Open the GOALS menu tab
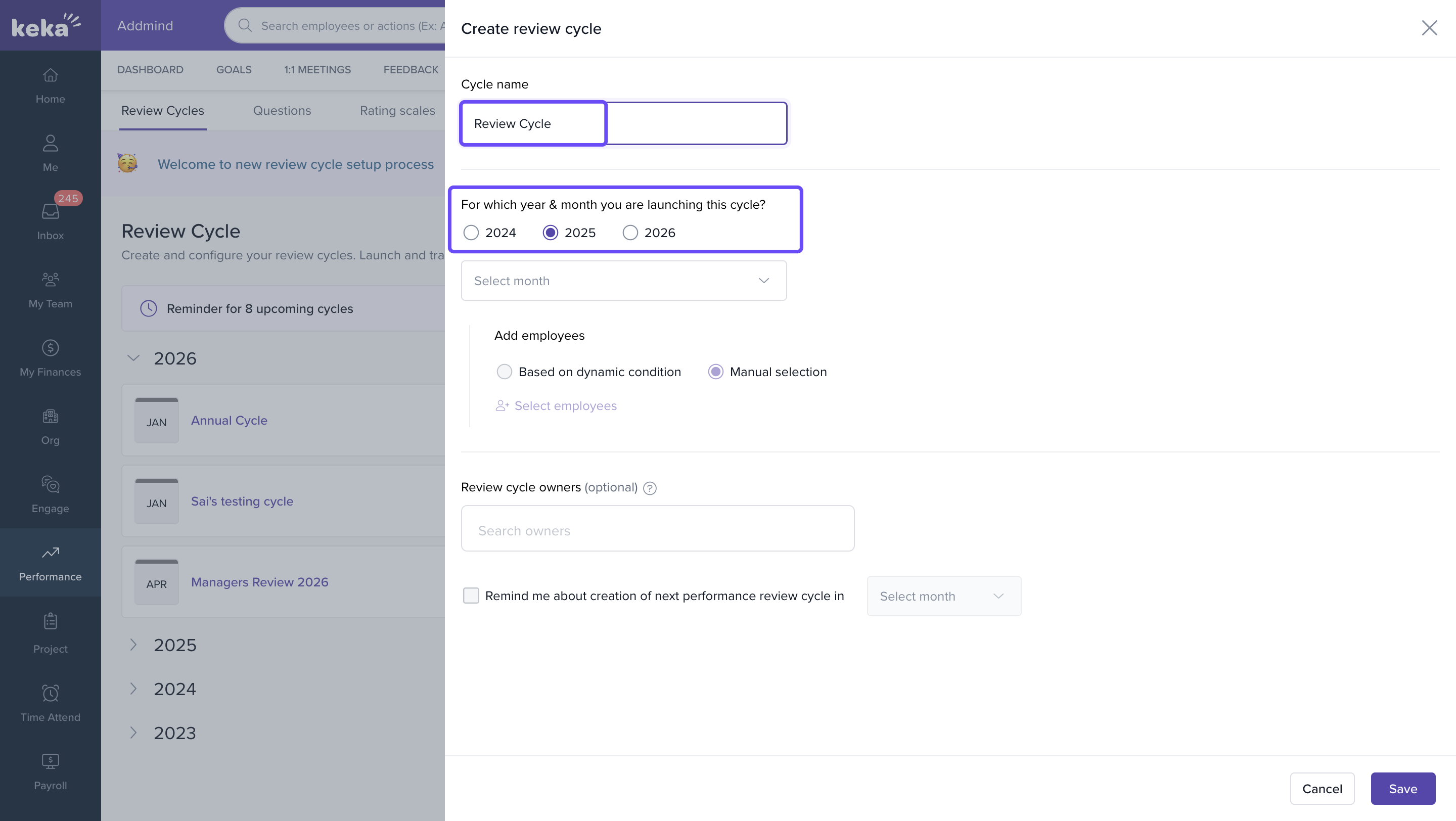The image size is (1456, 821). tap(234, 69)
